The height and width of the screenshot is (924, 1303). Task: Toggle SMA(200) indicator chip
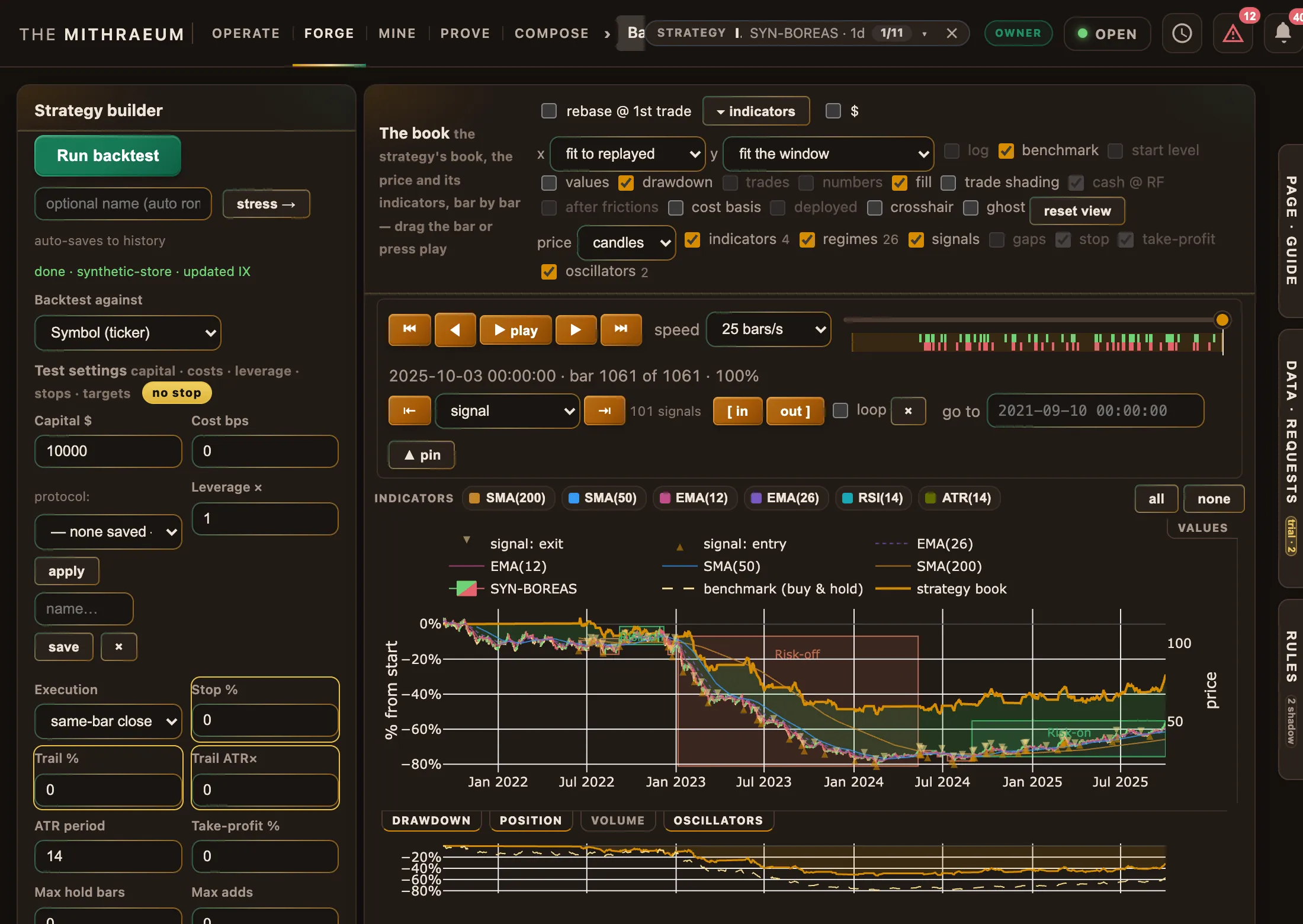508,498
